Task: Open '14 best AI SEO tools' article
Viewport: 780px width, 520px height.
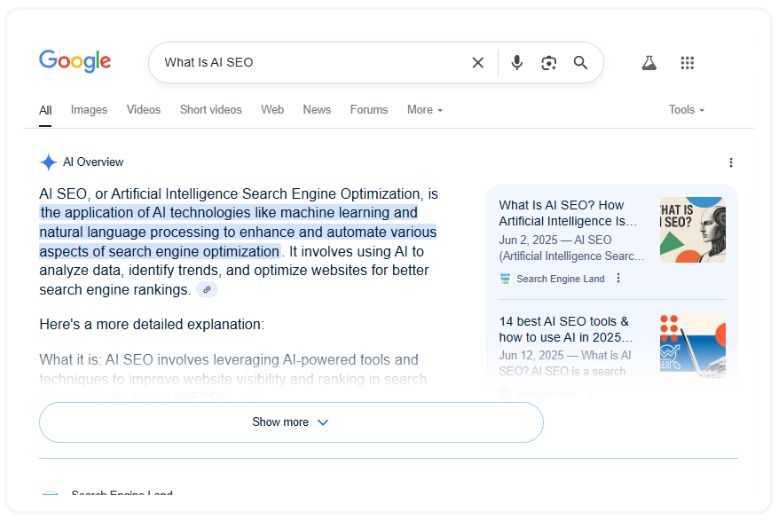Action: (x=566, y=329)
